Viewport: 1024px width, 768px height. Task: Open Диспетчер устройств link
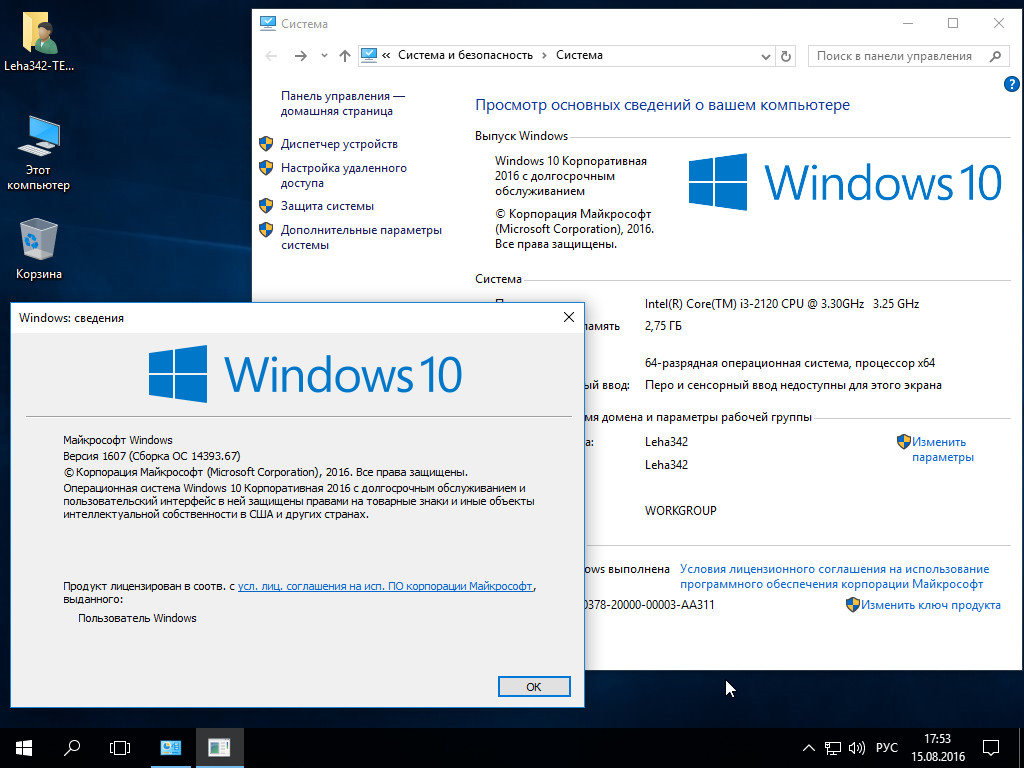(x=339, y=144)
